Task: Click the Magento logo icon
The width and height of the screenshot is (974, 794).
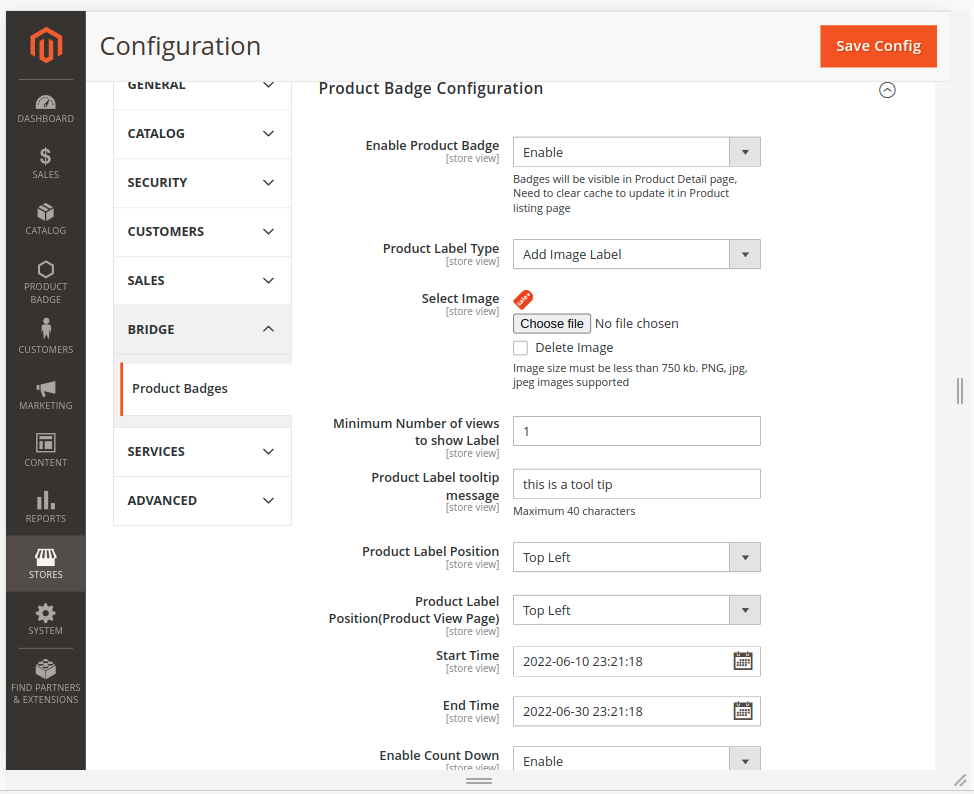Action: [x=46, y=45]
